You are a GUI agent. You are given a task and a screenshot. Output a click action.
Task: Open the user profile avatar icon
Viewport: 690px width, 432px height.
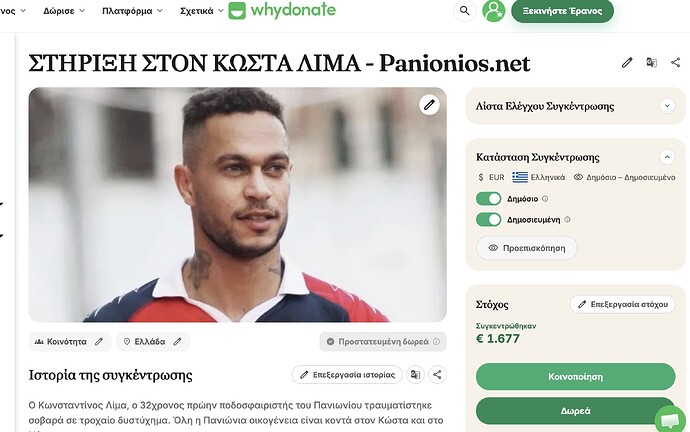(493, 11)
